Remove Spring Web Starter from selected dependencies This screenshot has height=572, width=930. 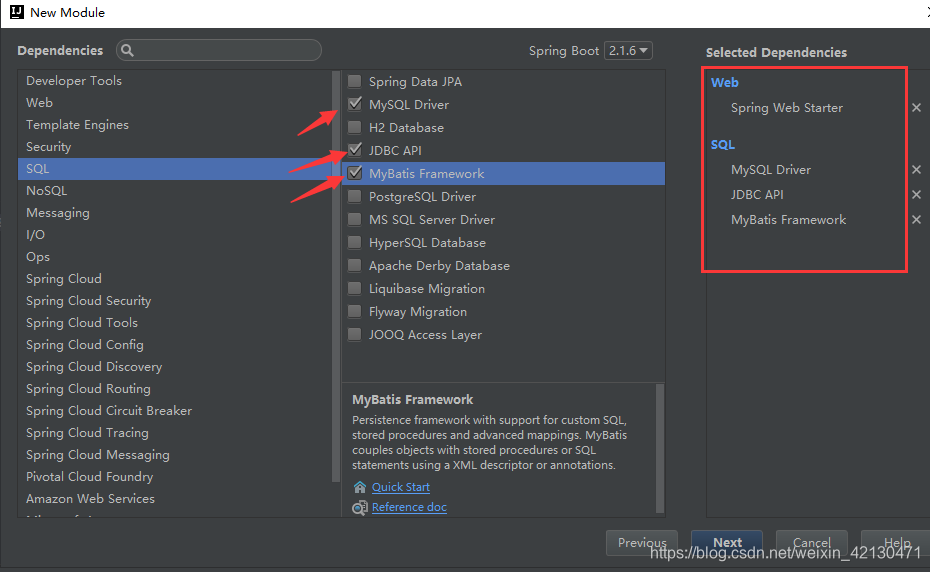click(916, 107)
